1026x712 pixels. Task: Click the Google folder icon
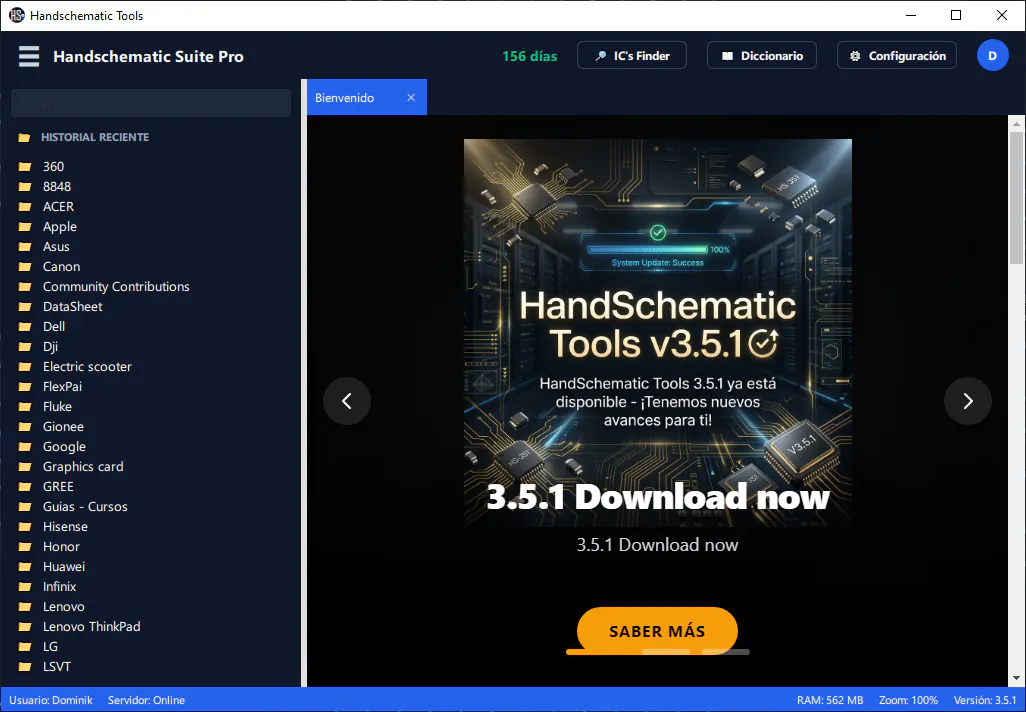pyautogui.click(x=25, y=446)
